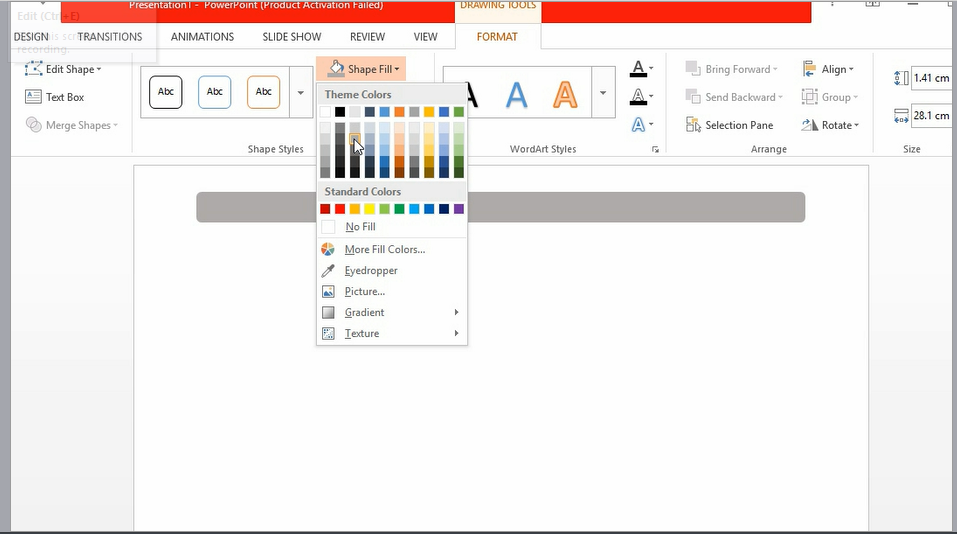Click the Send Backward icon
Image resolution: width=957 pixels, height=534 pixels.
[x=693, y=96]
